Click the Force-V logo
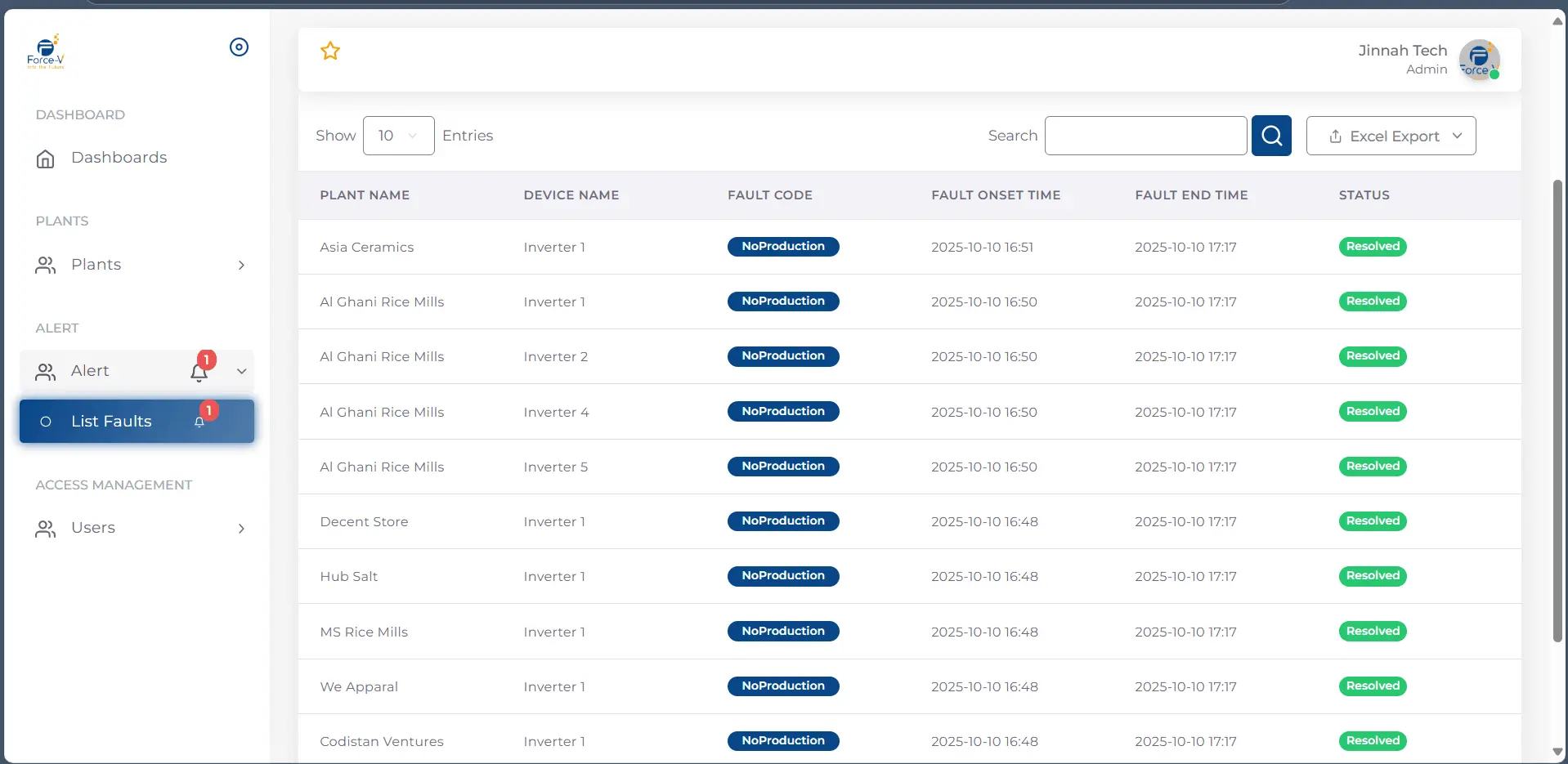 [46, 51]
